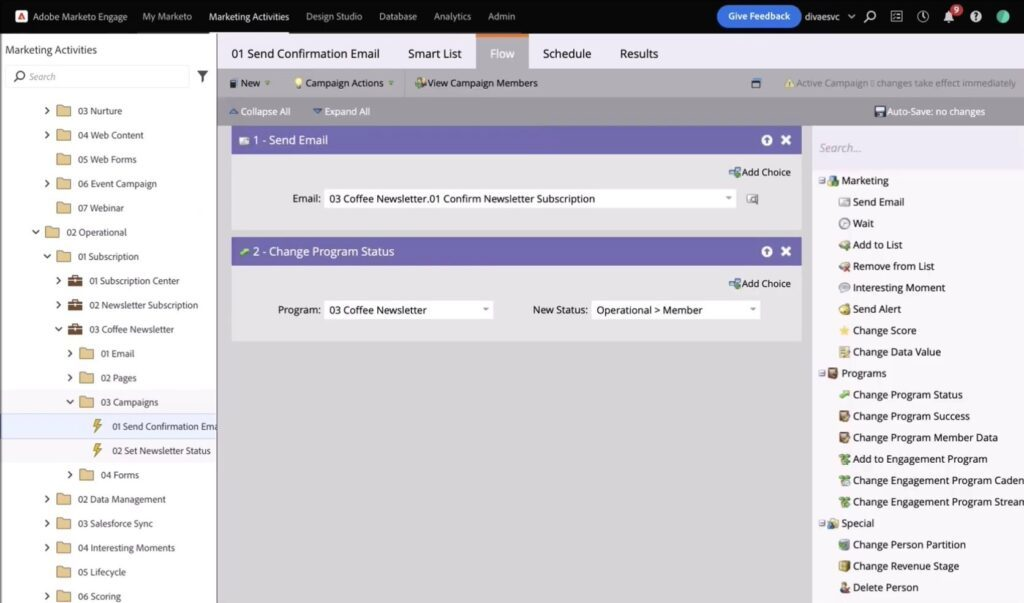
Task: Select Remove from List flow action
Action: click(886, 267)
